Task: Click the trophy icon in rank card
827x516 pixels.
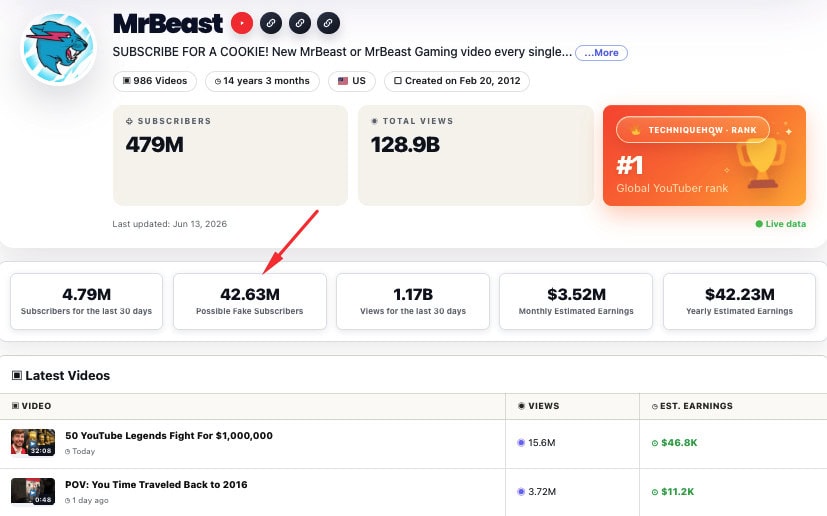Action: click(x=762, y=163)
